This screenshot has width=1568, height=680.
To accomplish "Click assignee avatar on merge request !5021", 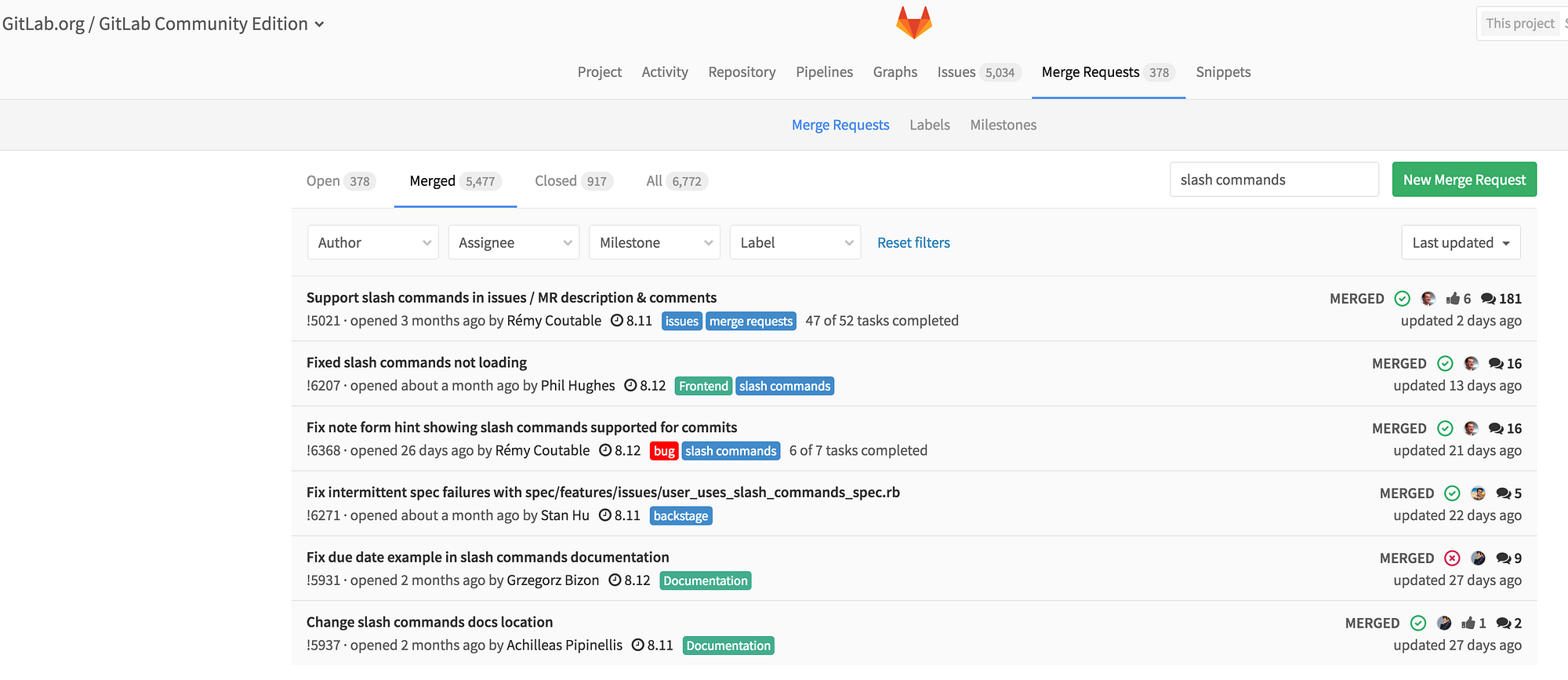I will tap(1428, 299).
